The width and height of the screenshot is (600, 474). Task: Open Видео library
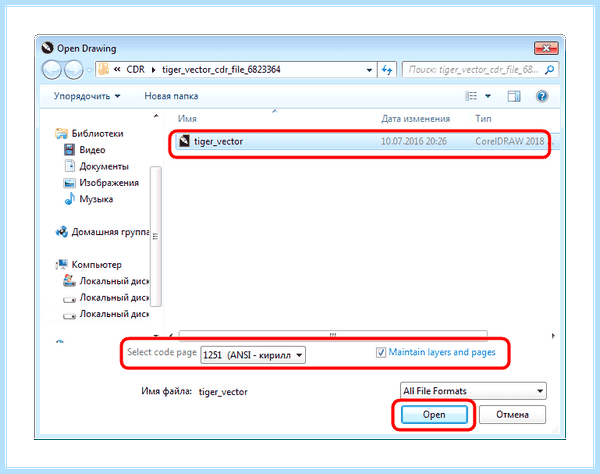tap(92, 150)
